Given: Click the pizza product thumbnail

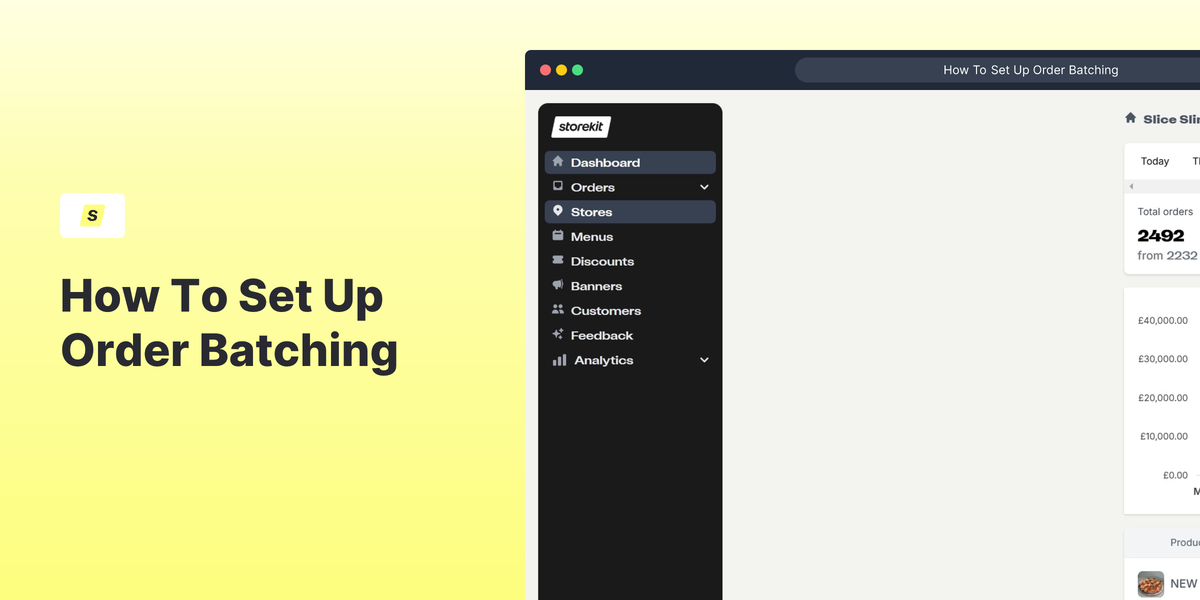Looking at the screenshot, I should (1150, 584).
